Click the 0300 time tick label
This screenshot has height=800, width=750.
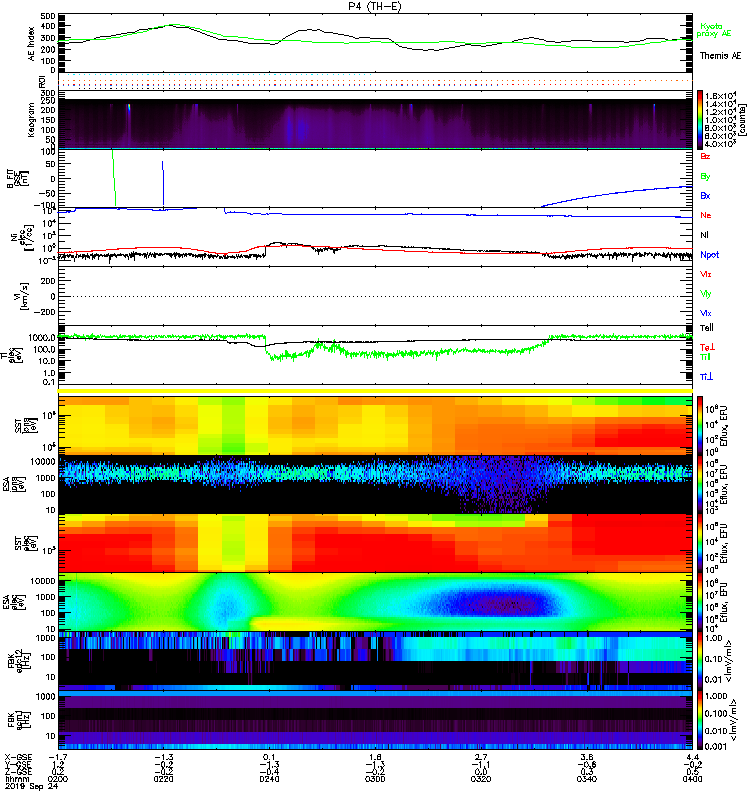[375, 779]
